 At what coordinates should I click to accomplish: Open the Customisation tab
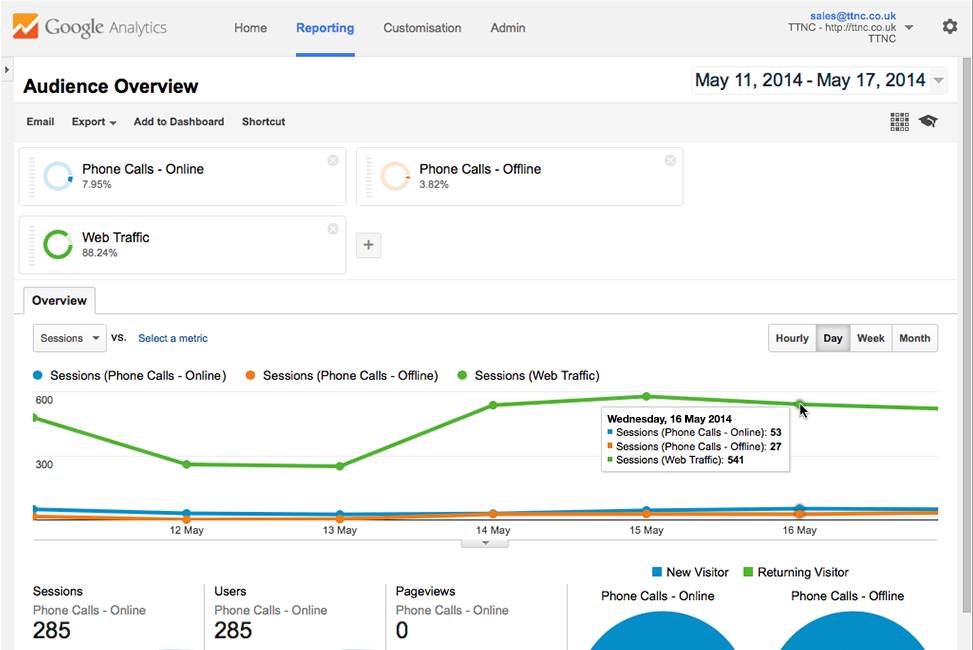pos(422,28)
